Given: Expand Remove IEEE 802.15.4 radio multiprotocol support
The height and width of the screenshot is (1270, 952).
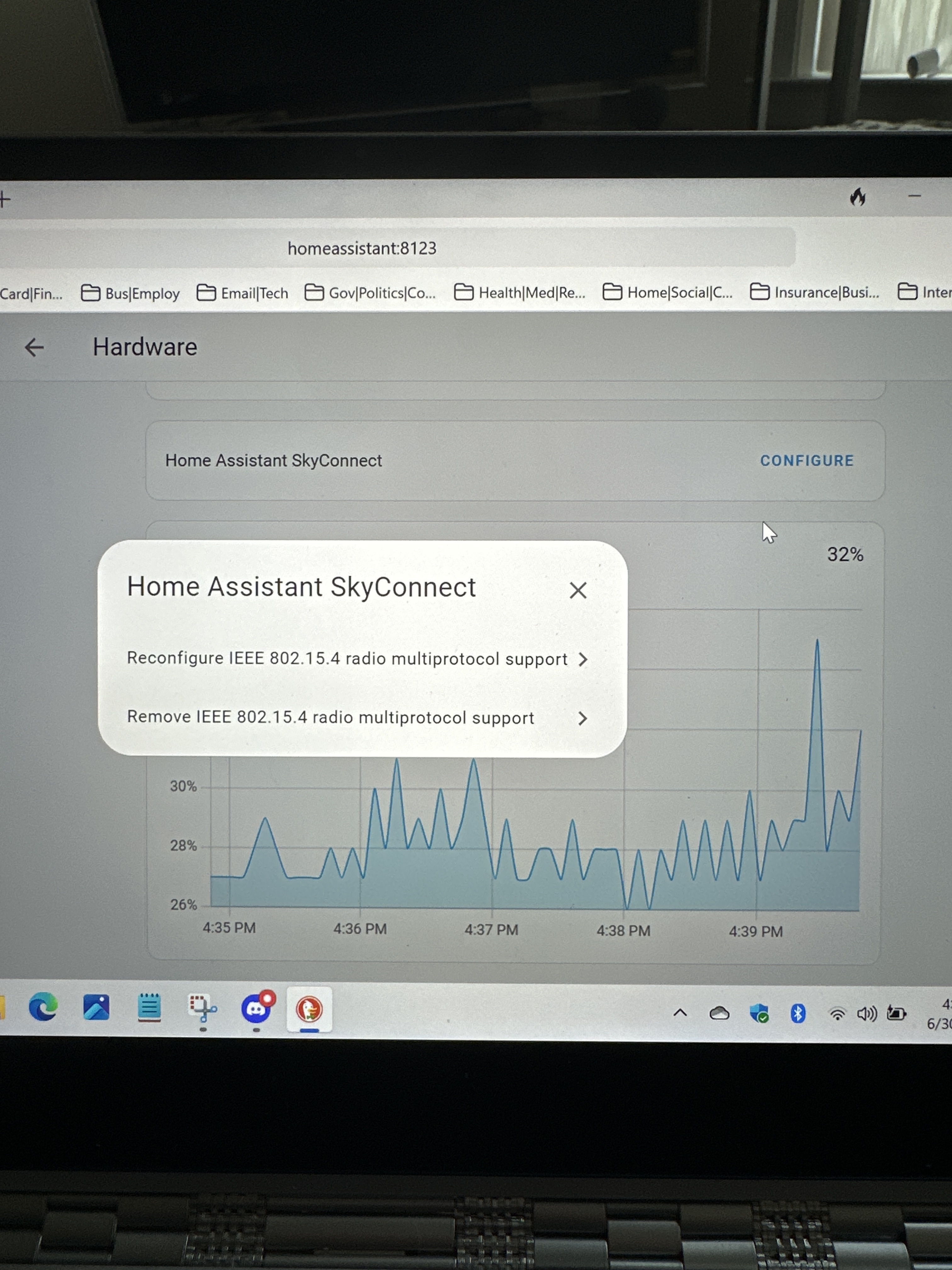Looking at the screenshot, I should click(582, 718).
